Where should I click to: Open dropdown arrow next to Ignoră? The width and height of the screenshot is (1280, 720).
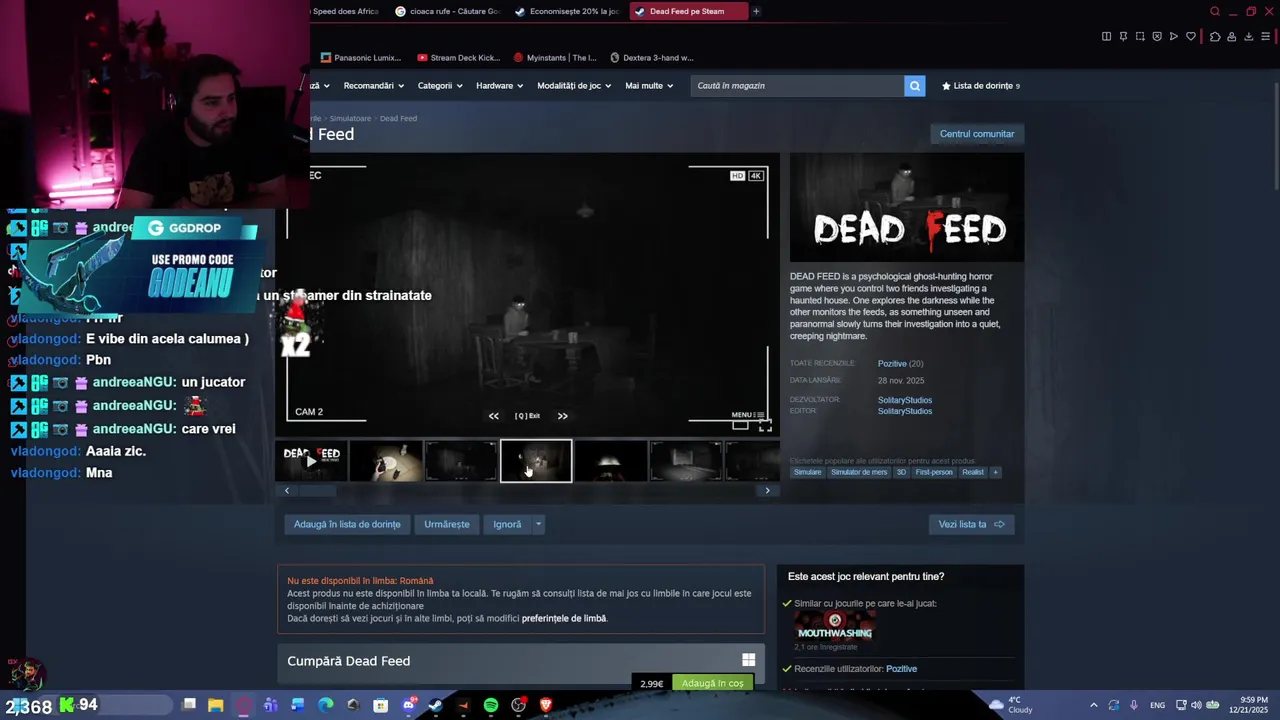[x=538, y=524]
